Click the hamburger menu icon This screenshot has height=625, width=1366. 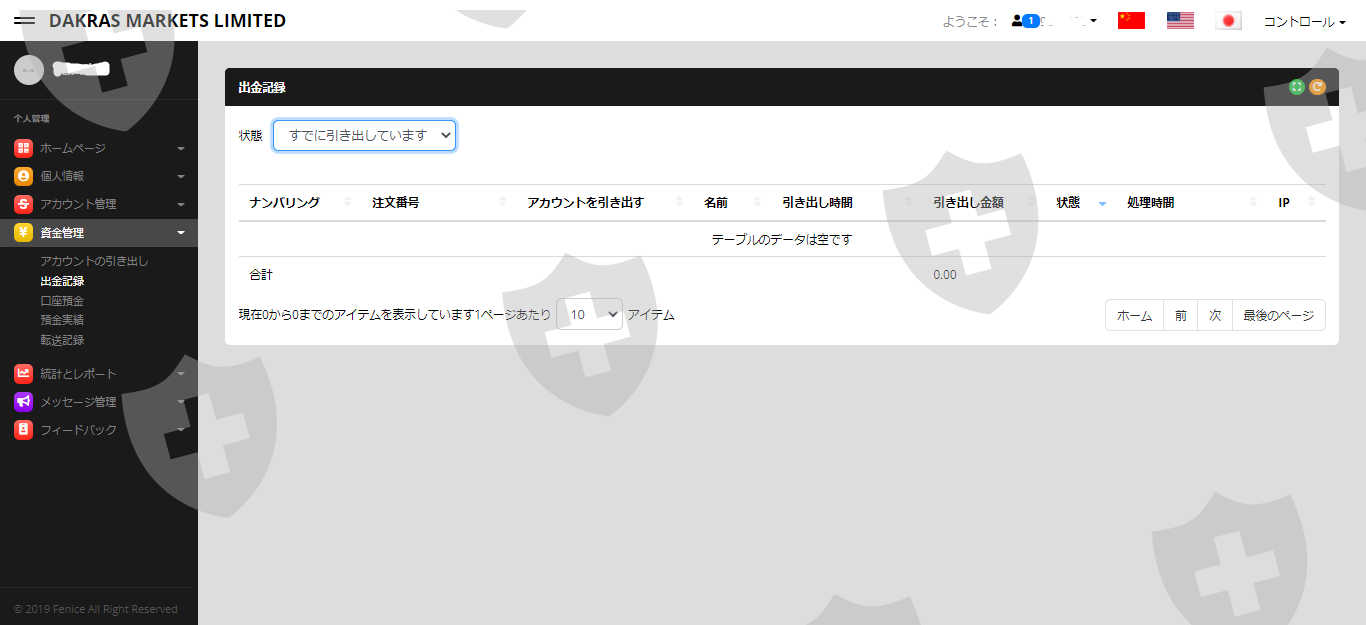pyautogui.click(x=24, y=21)
